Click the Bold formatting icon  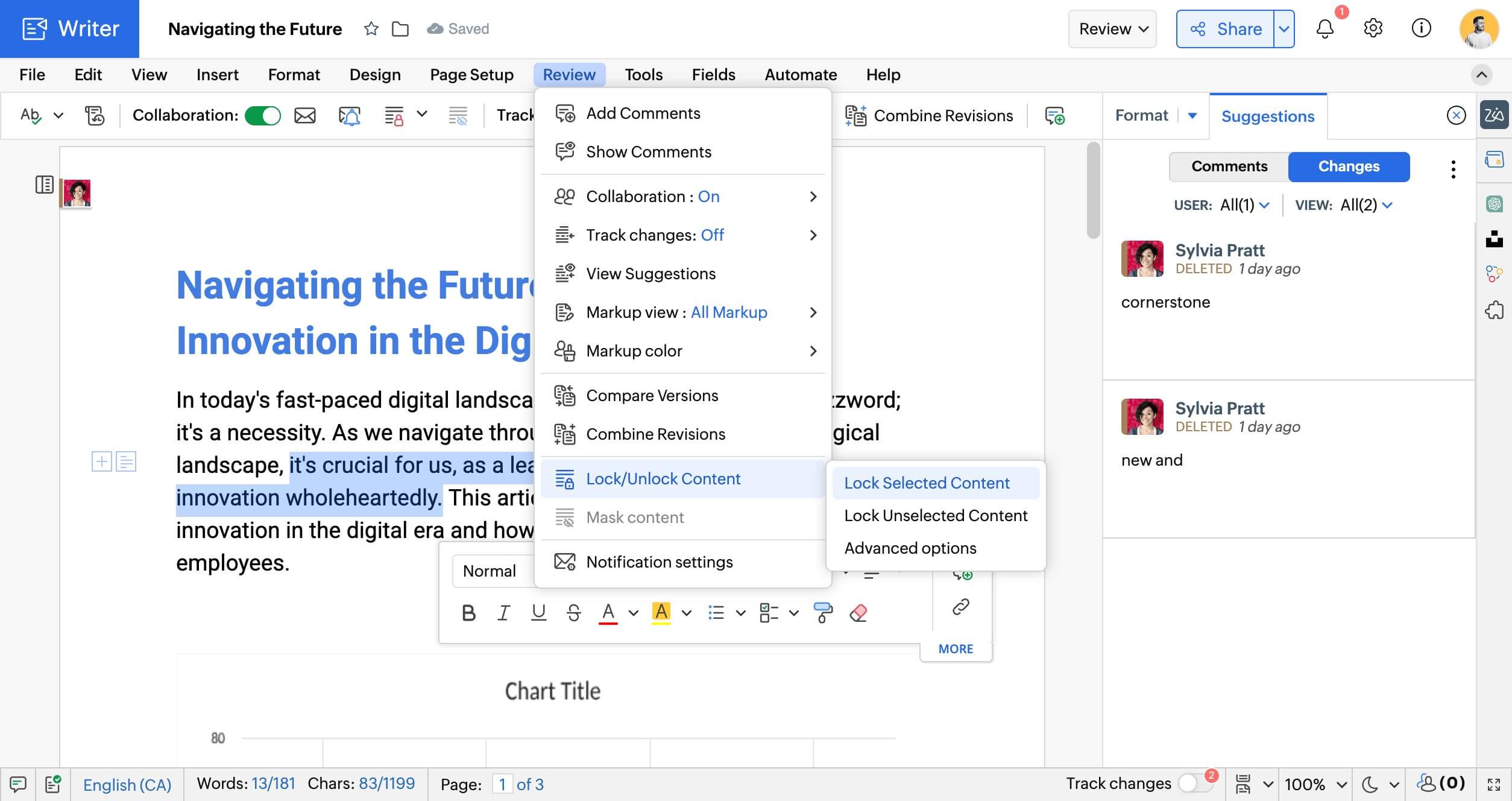coord(468,613)
